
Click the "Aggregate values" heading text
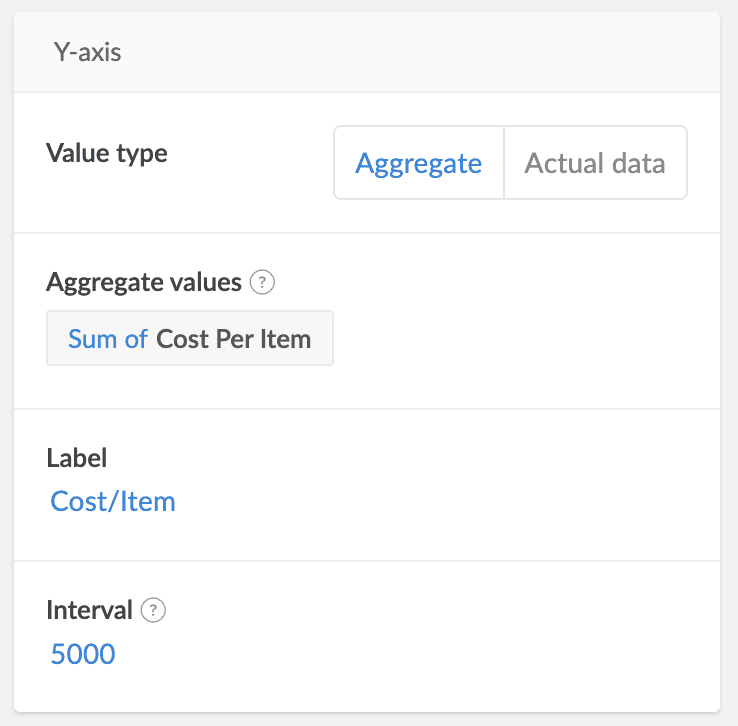pyautogui.click(x=144, y=283)
